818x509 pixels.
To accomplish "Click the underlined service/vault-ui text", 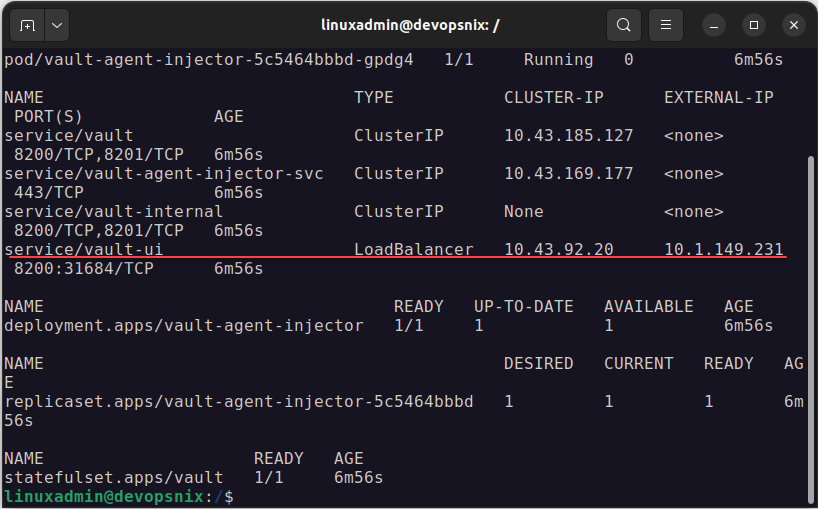I will (84, 249).
